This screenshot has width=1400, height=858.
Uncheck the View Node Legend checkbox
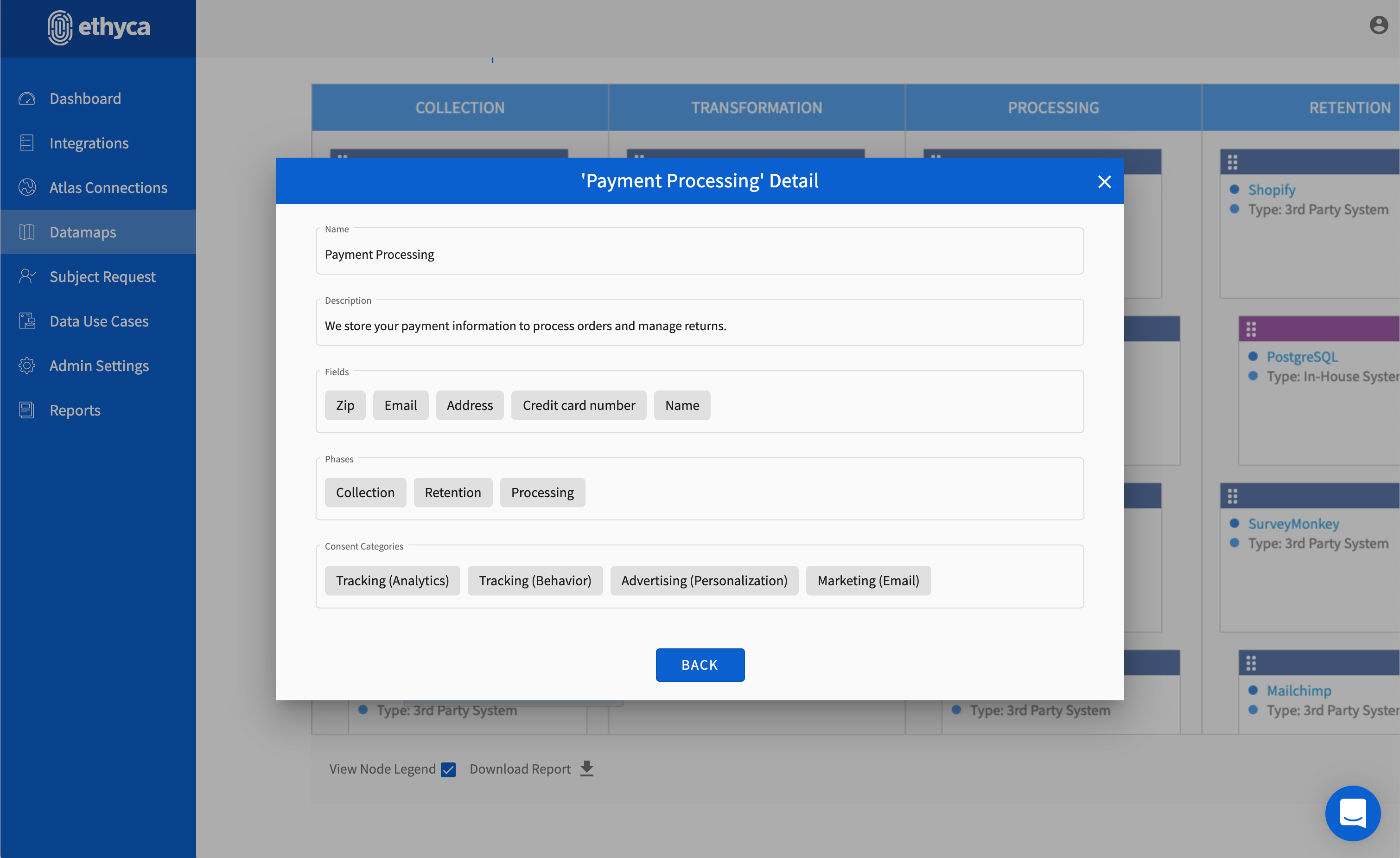(448, 769)
